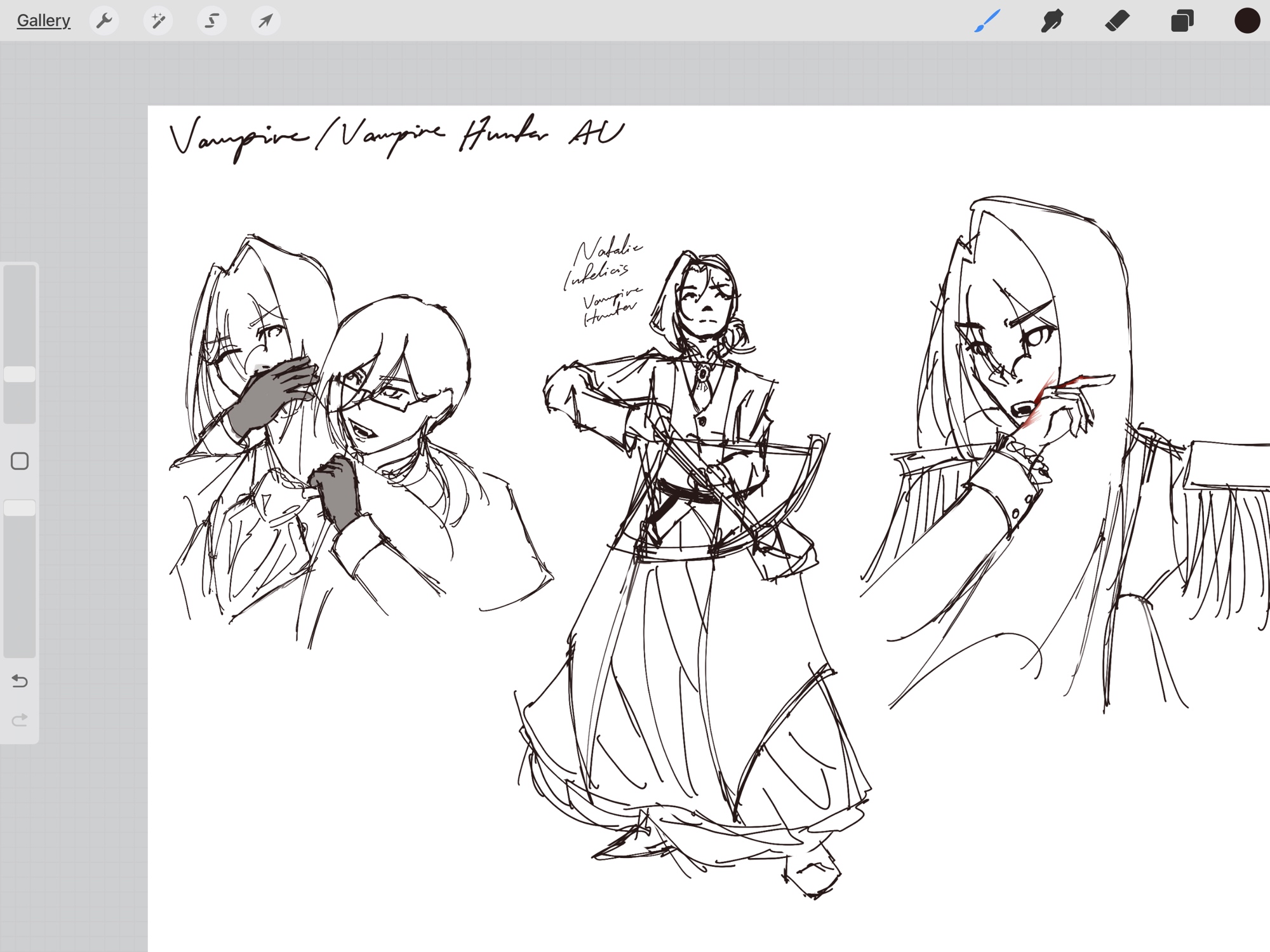This screenshot has width=1270, height=952.
Task: Redo the undone stroke
Action: tap(20, 720)
